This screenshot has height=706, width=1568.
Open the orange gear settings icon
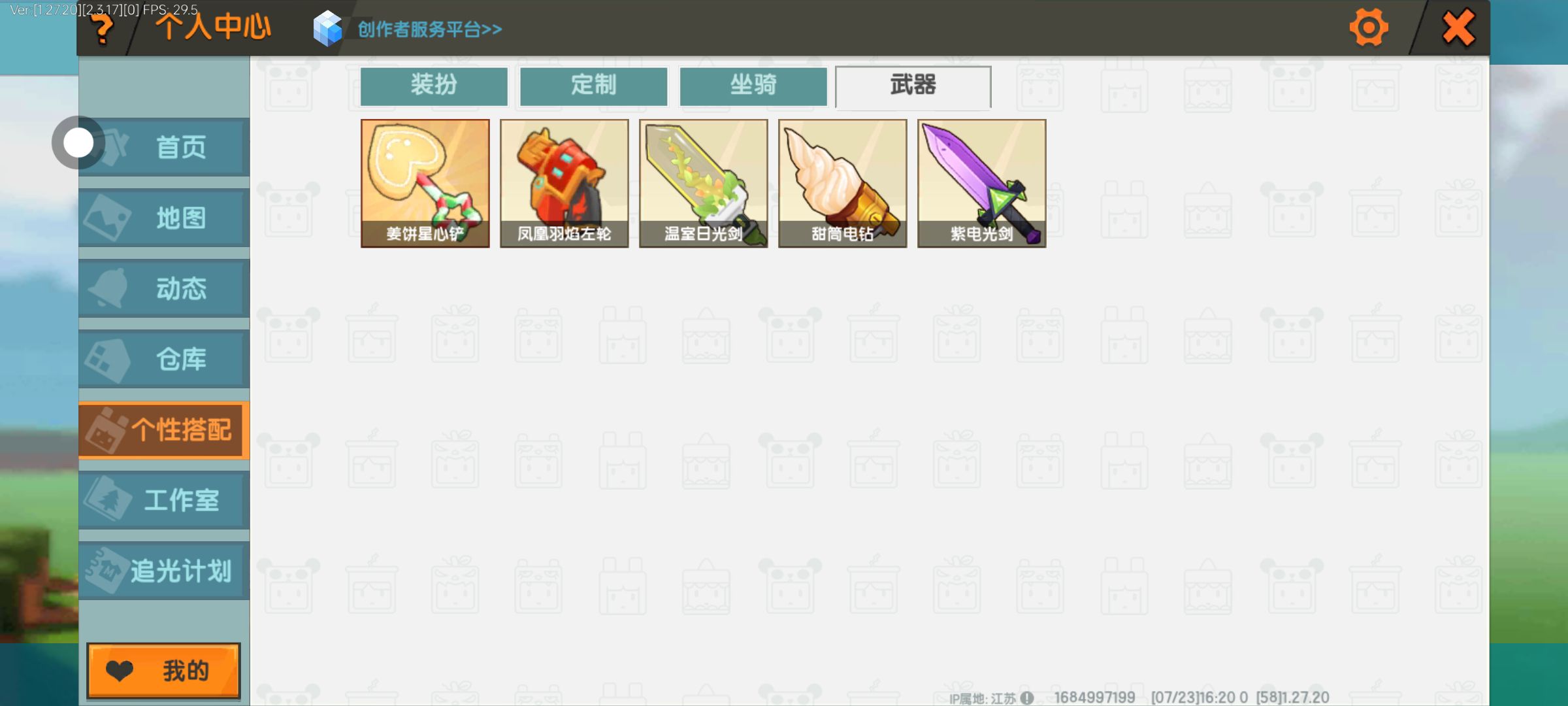click(1368, 27)
